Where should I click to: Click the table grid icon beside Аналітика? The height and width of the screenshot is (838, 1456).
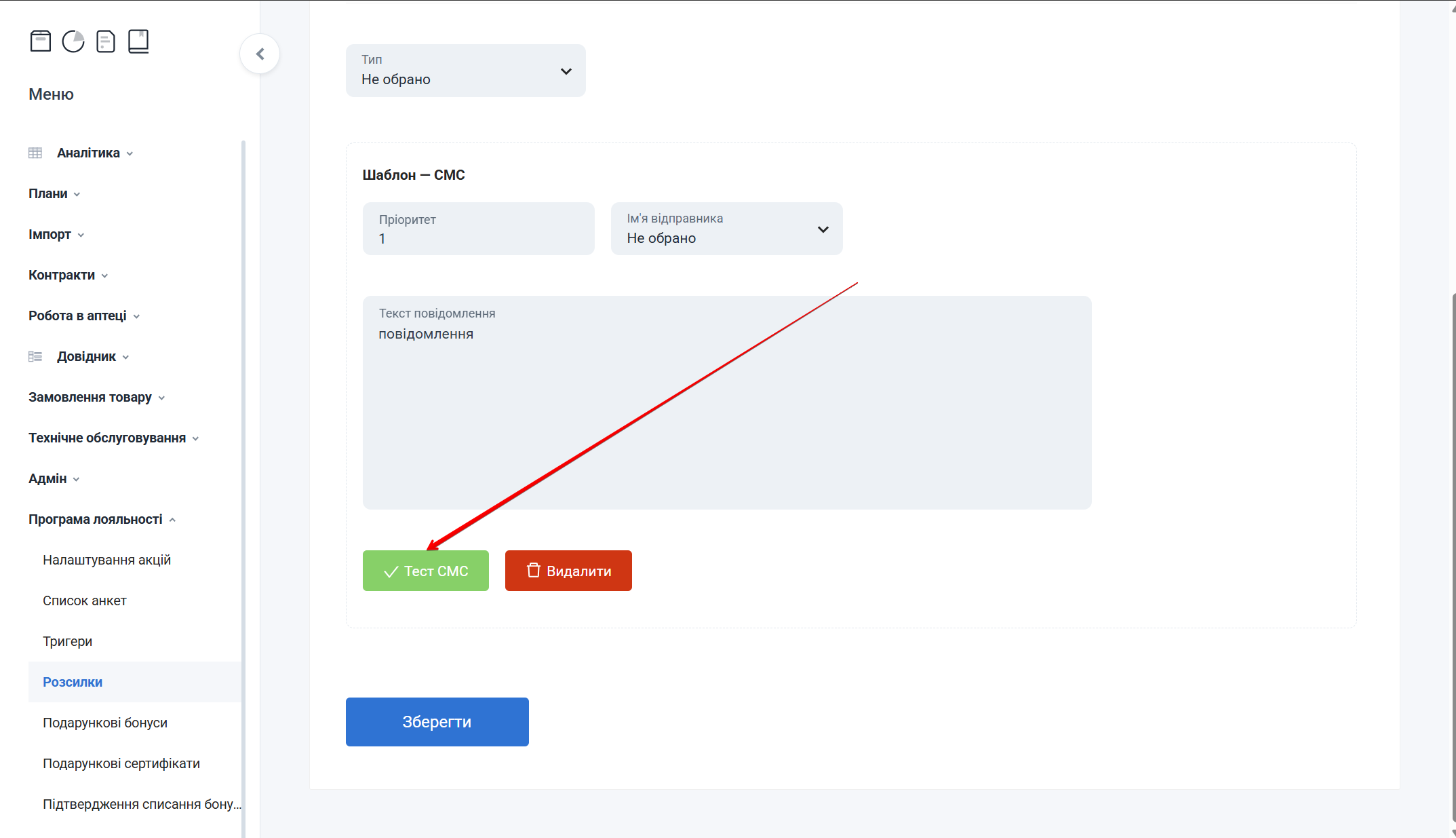35,153
